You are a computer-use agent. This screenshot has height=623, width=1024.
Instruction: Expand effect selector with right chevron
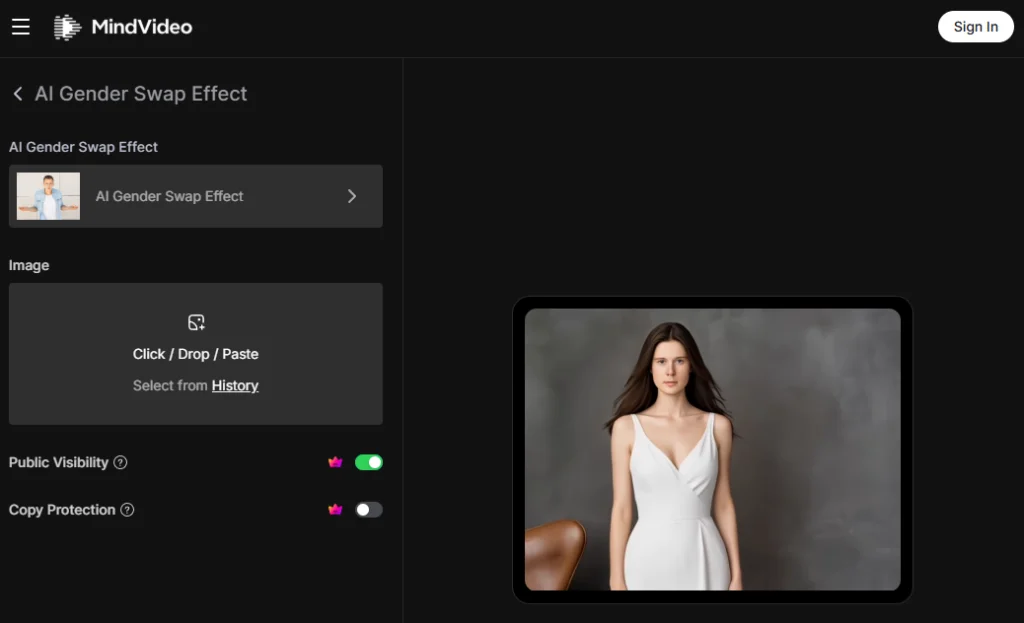[x=352, y=196]
